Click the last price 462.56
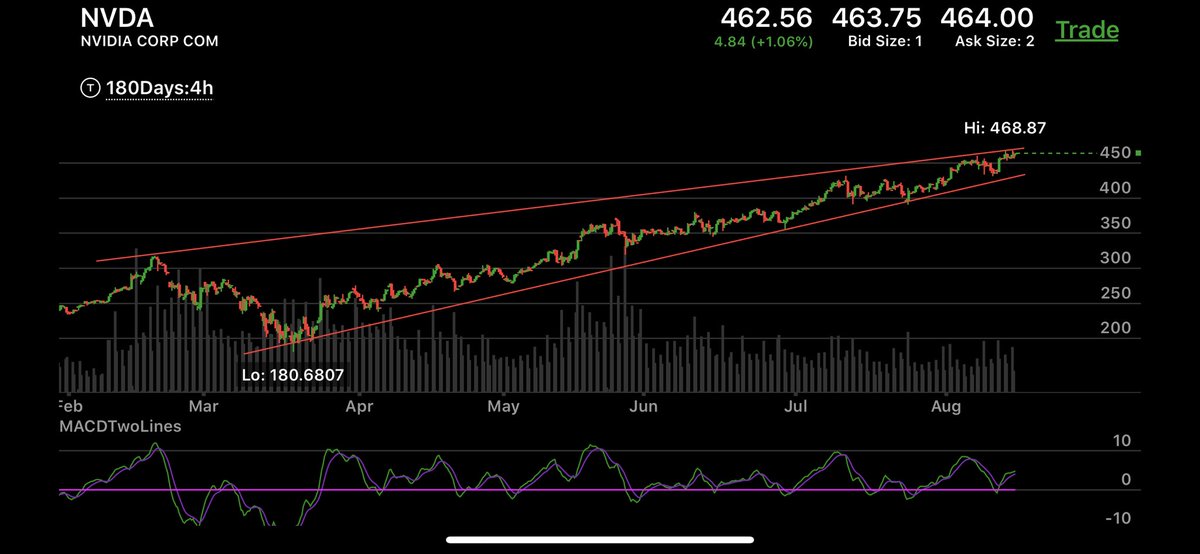 click(x=767, y=17)
